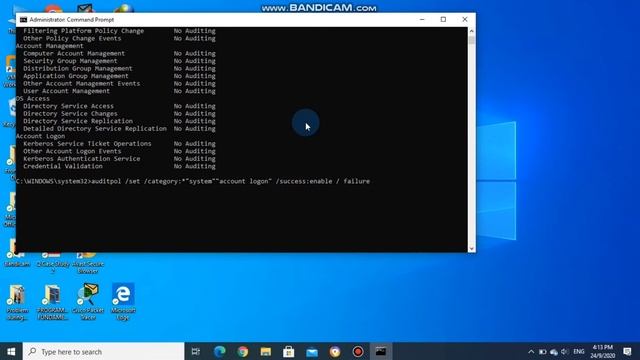Open the volume control tray icon
The image size is (640, 360).
point(565,351)
